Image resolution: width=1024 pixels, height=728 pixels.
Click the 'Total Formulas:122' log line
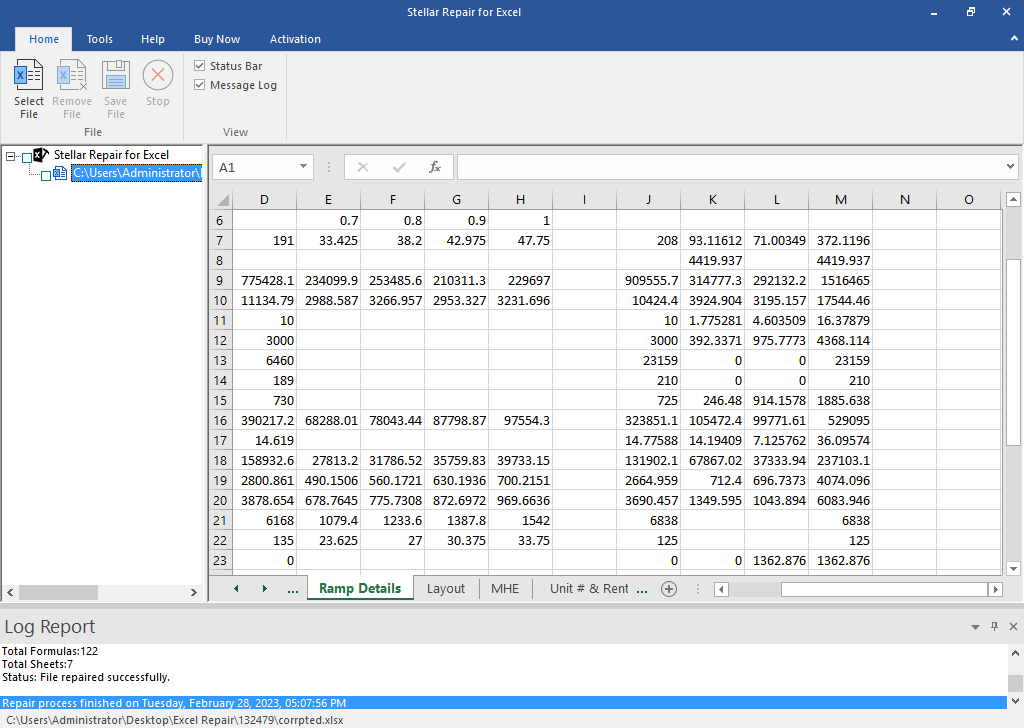click(50, 651)
